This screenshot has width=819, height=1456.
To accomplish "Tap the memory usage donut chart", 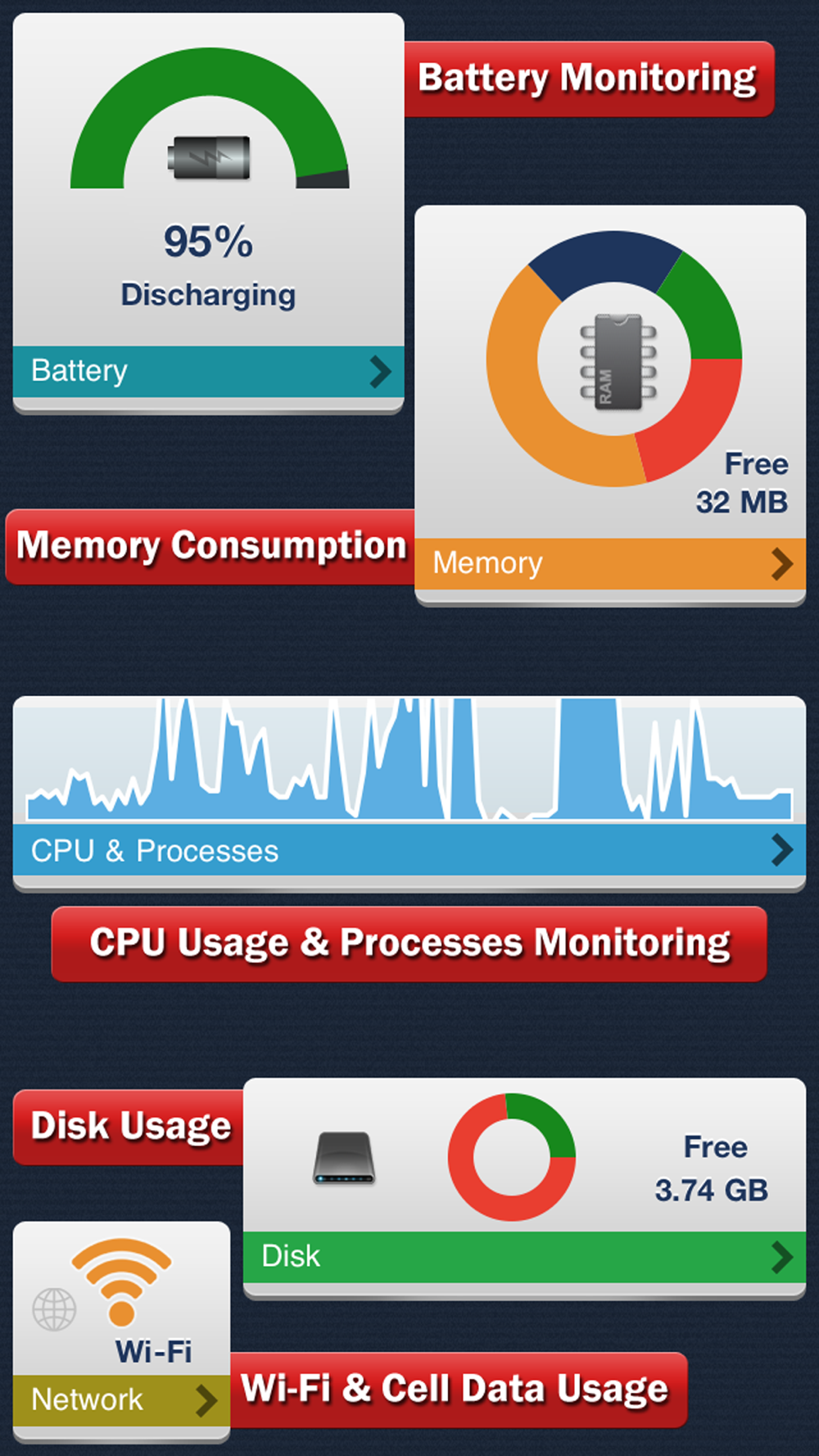I will click(x=614, y=359).
